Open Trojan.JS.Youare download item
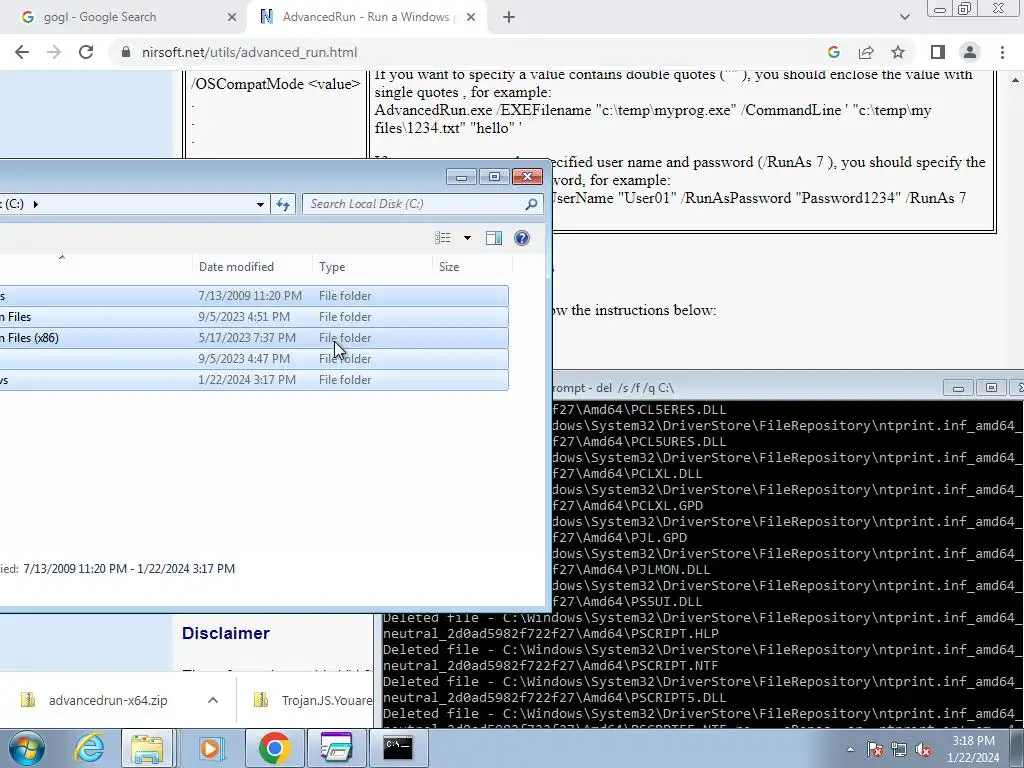 coord(313,700)
